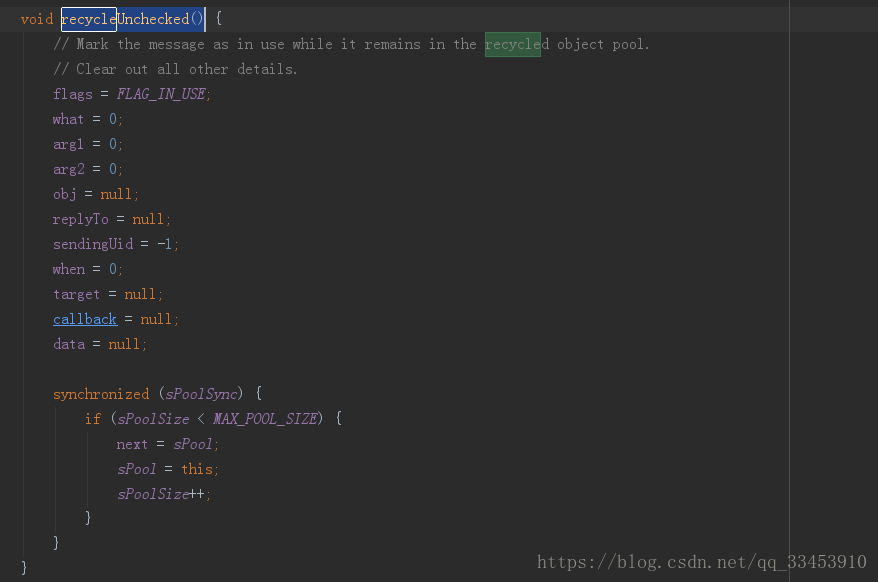This screenshot has width=878, height=582.
Task: Click sPoolSync in synchronized statement
Action: coord(202,394)
